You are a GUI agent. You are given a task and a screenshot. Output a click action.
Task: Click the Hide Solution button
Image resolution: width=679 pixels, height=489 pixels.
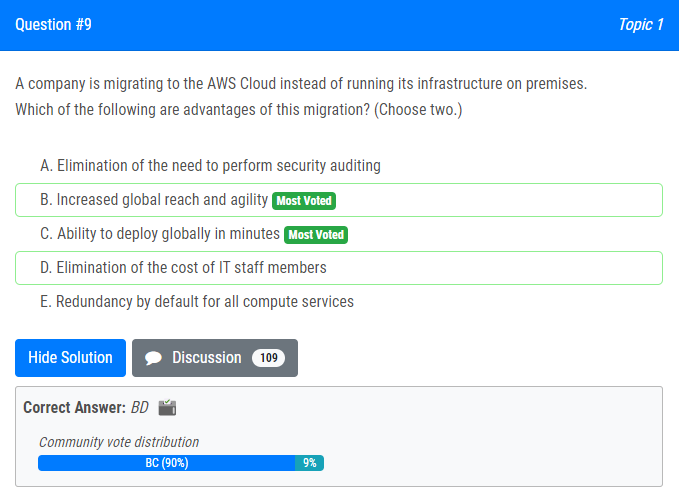pos(70,358)
